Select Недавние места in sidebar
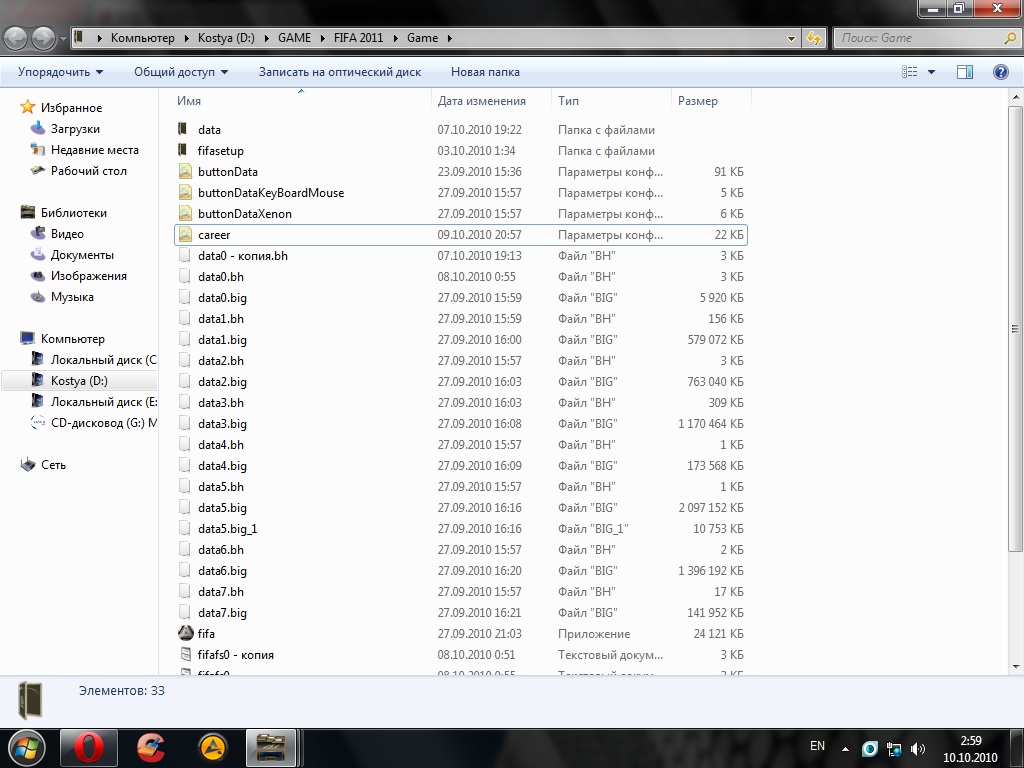1024x768 pixels. pyautogui.click(x=95, y=150)
